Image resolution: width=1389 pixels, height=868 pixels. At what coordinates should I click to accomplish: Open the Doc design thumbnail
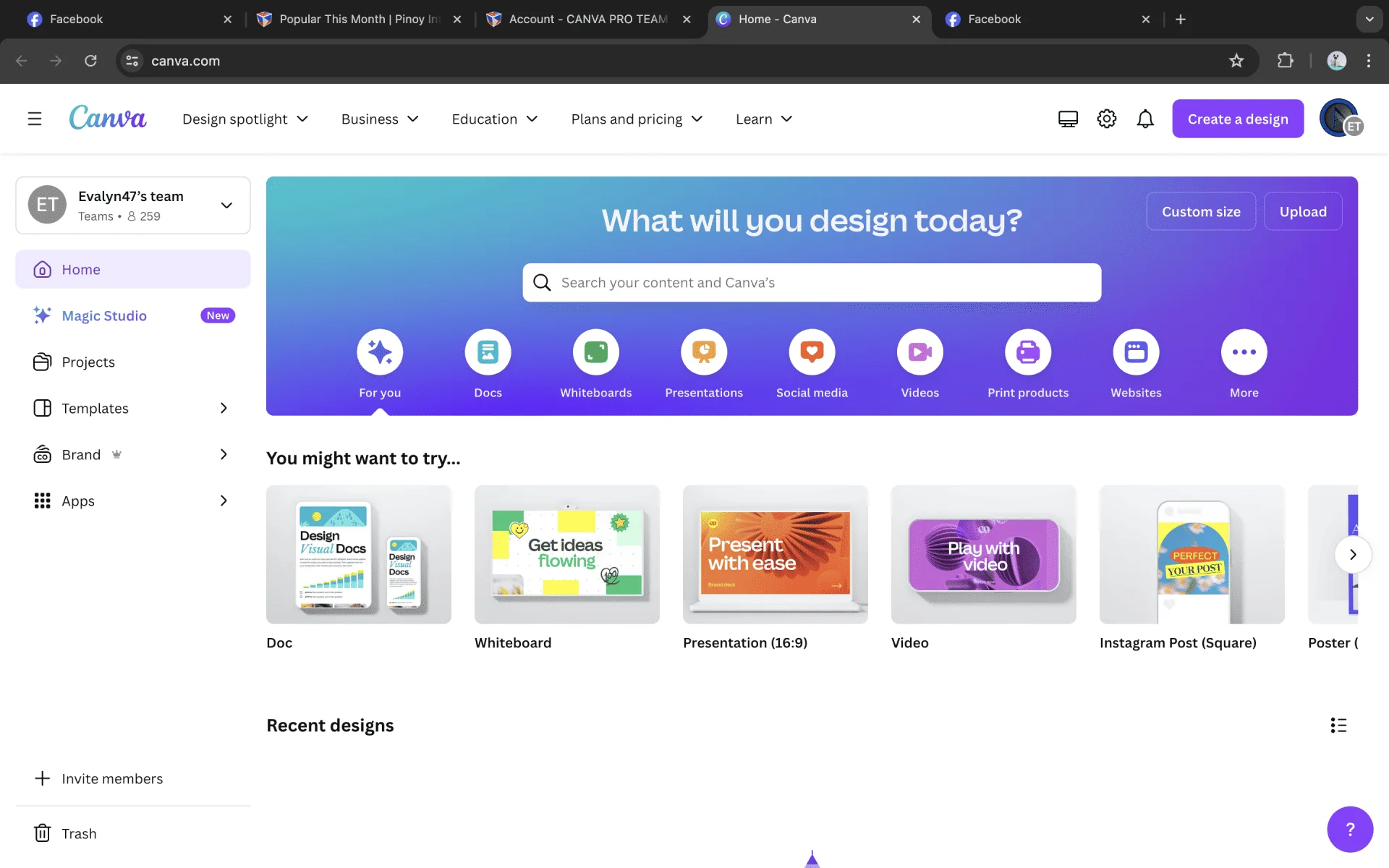click(359, 554)
